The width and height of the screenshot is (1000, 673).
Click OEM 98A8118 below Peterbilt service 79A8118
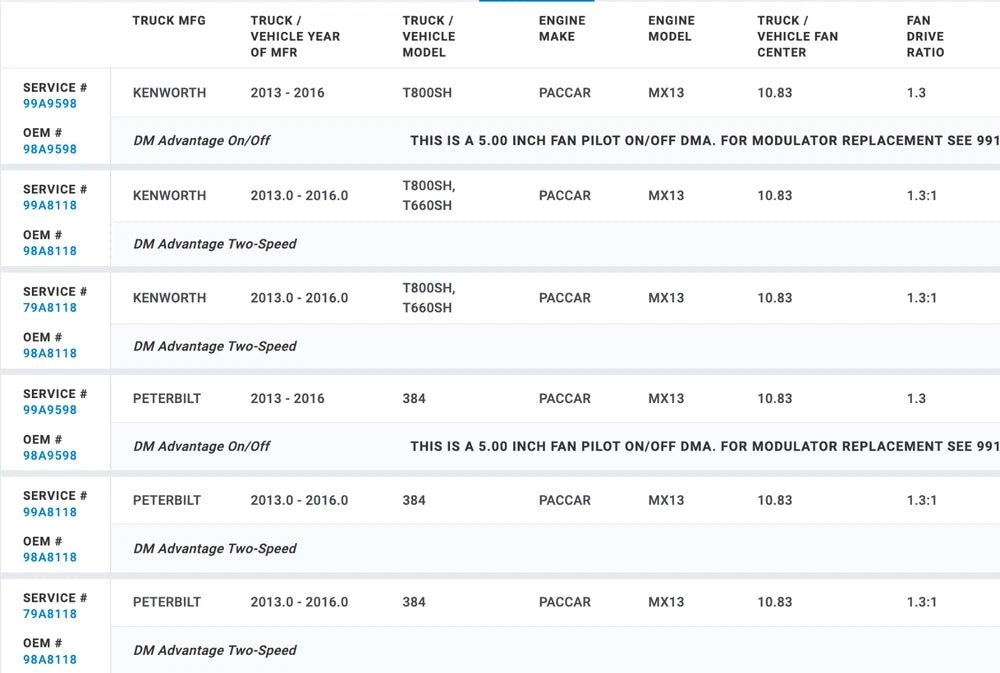tap(50, 660)
